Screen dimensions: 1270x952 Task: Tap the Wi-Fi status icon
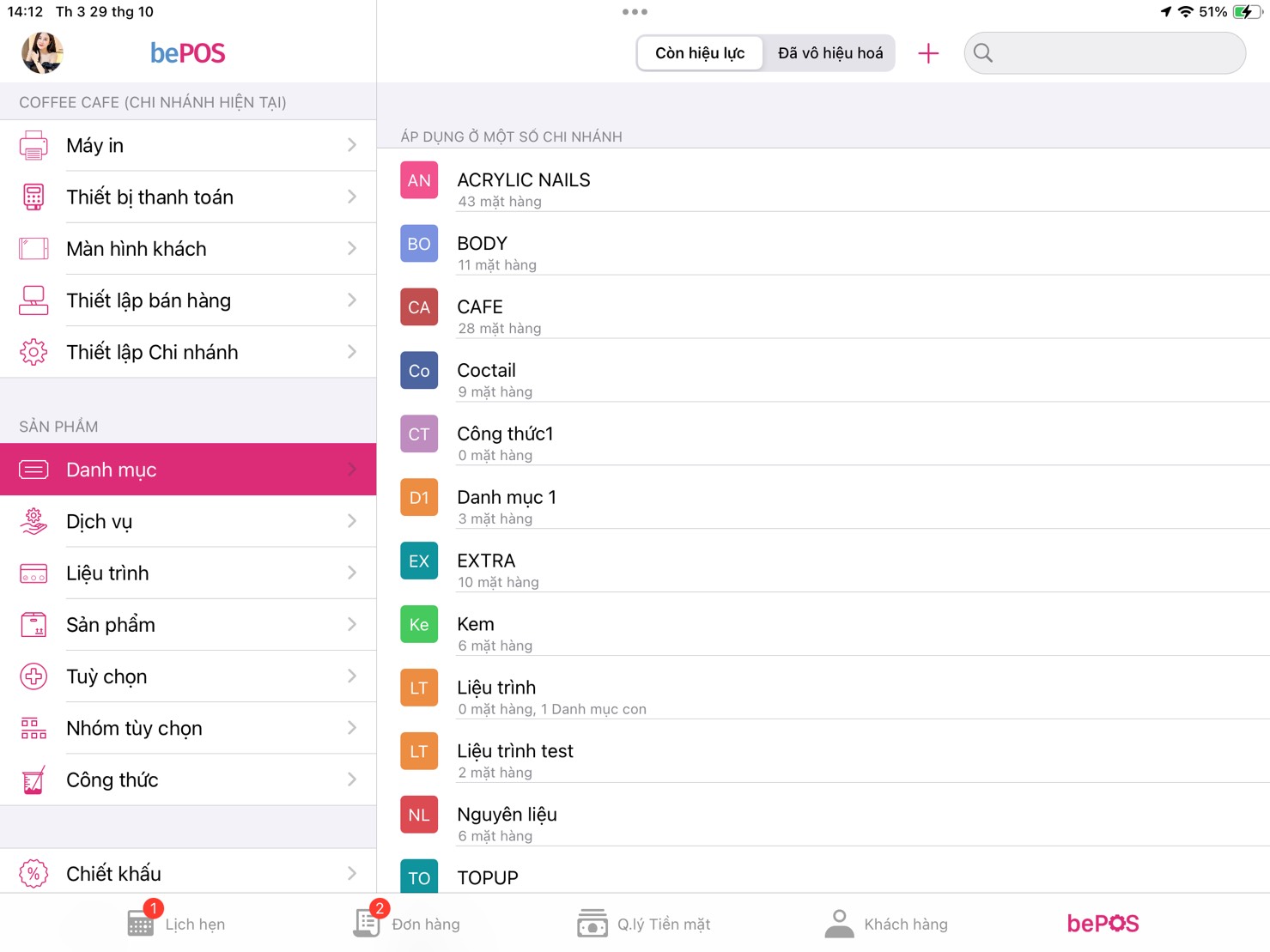tap(1185, 12)
